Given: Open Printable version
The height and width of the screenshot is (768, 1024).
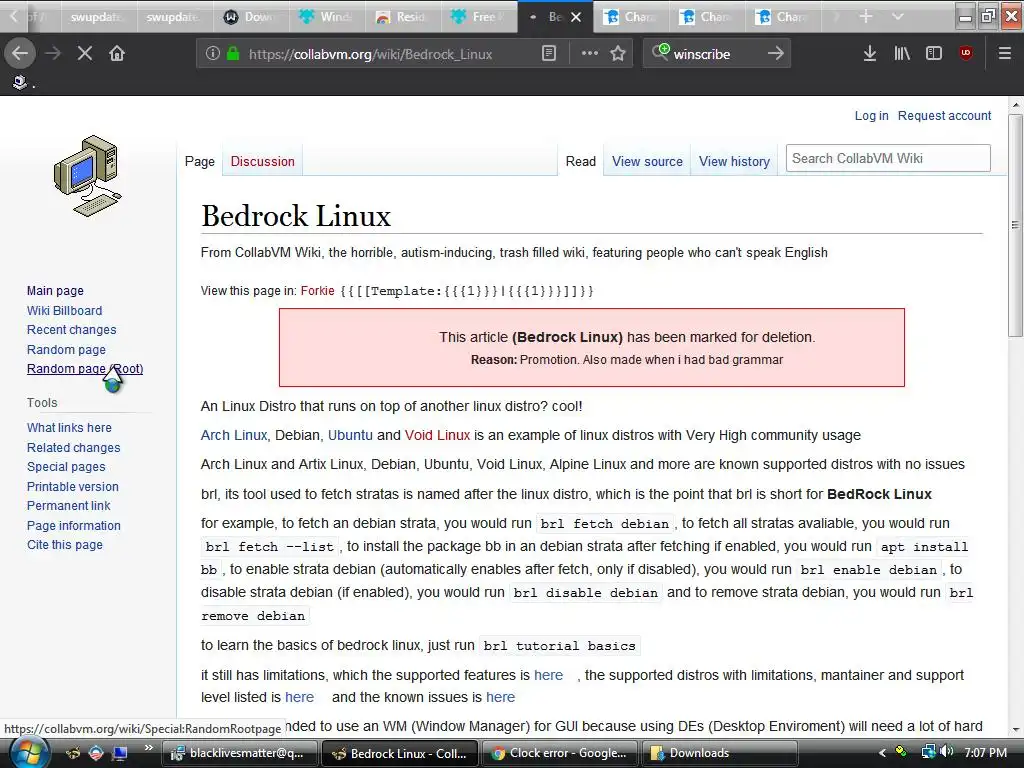Looking at the screenshot, I should [72, 487].
